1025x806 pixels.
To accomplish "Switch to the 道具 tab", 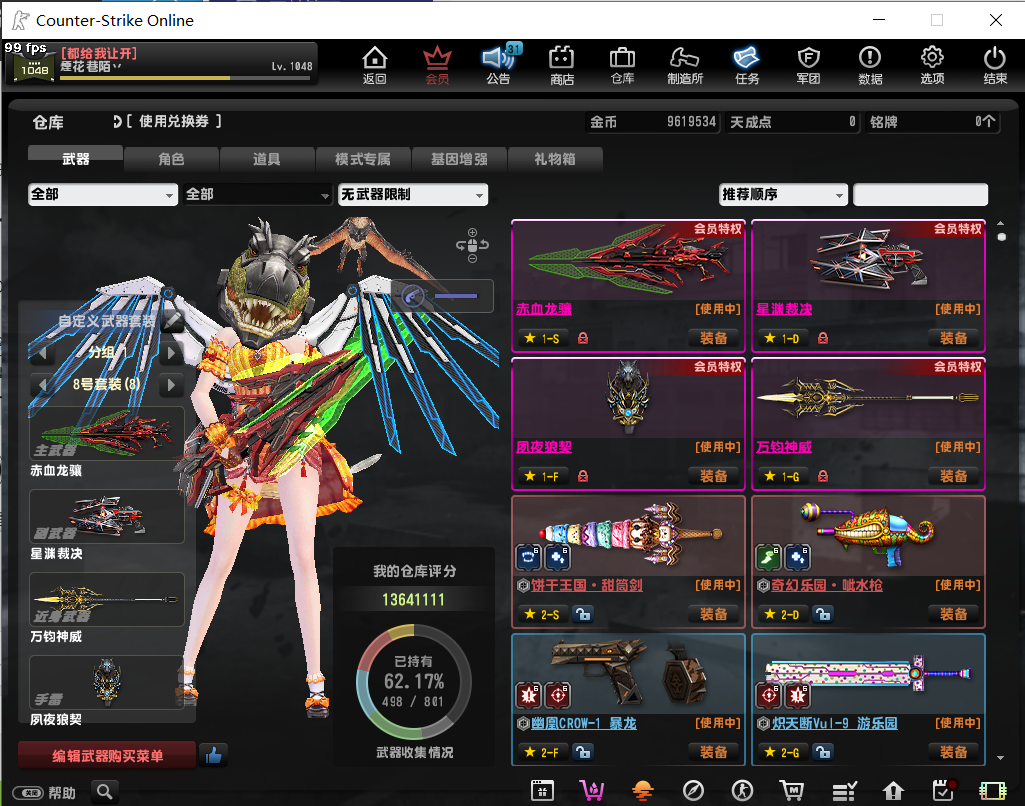I will click(x=267, y=159).
